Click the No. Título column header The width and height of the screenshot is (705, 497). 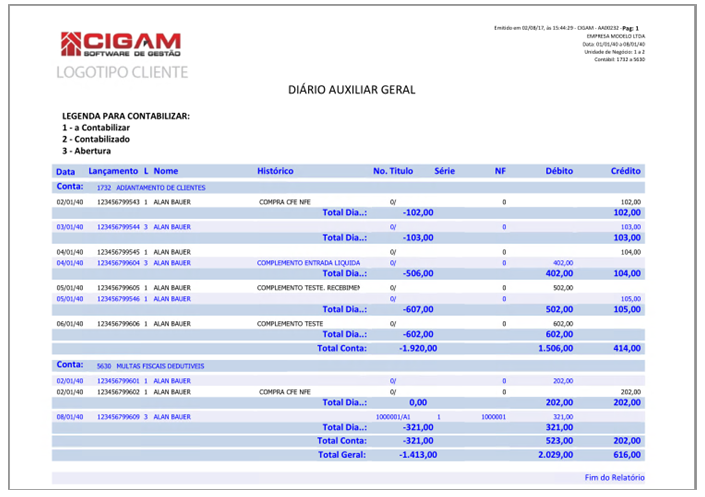pos(393,171)
